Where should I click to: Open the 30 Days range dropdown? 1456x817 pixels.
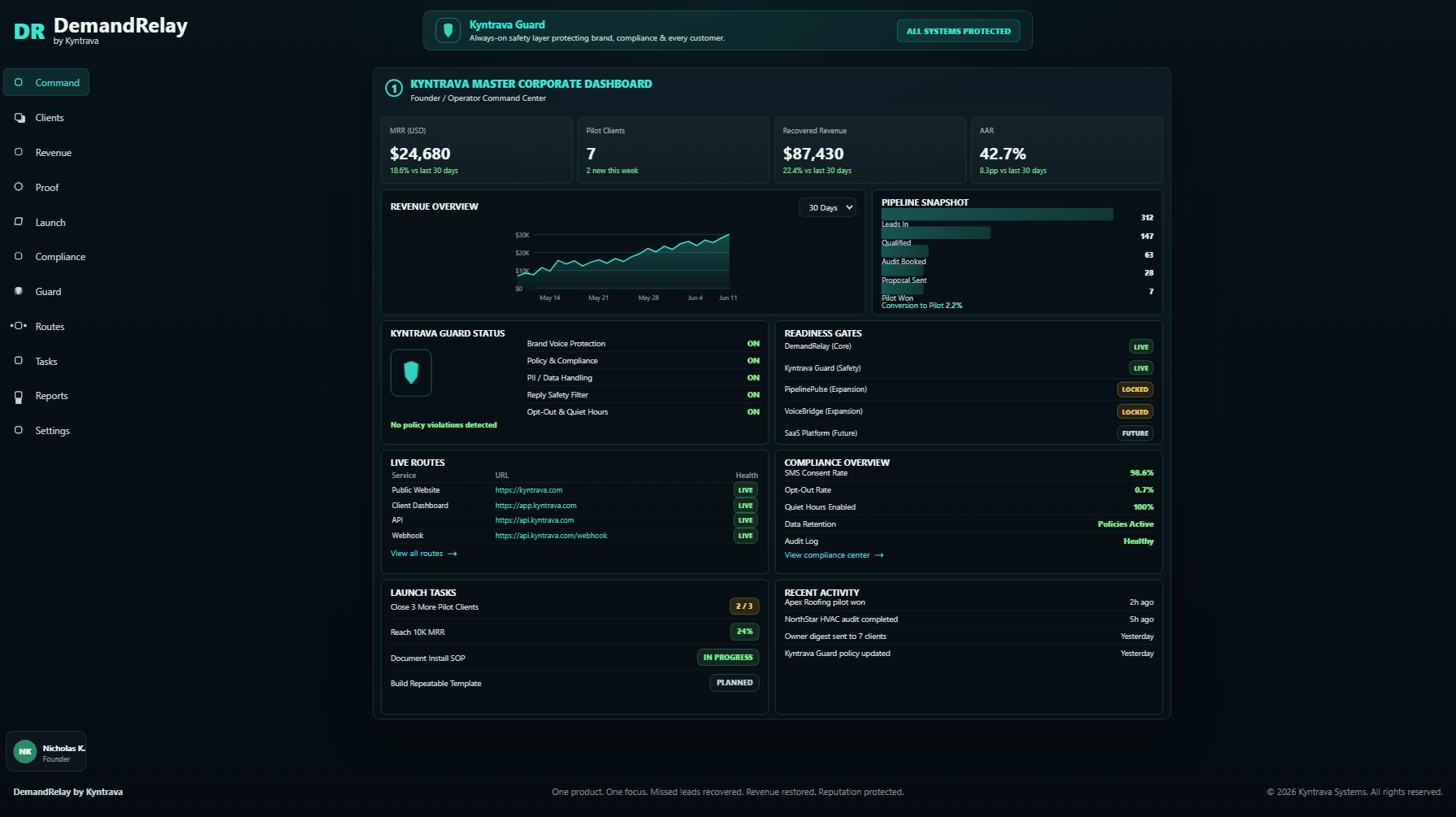tap(828, 208)
